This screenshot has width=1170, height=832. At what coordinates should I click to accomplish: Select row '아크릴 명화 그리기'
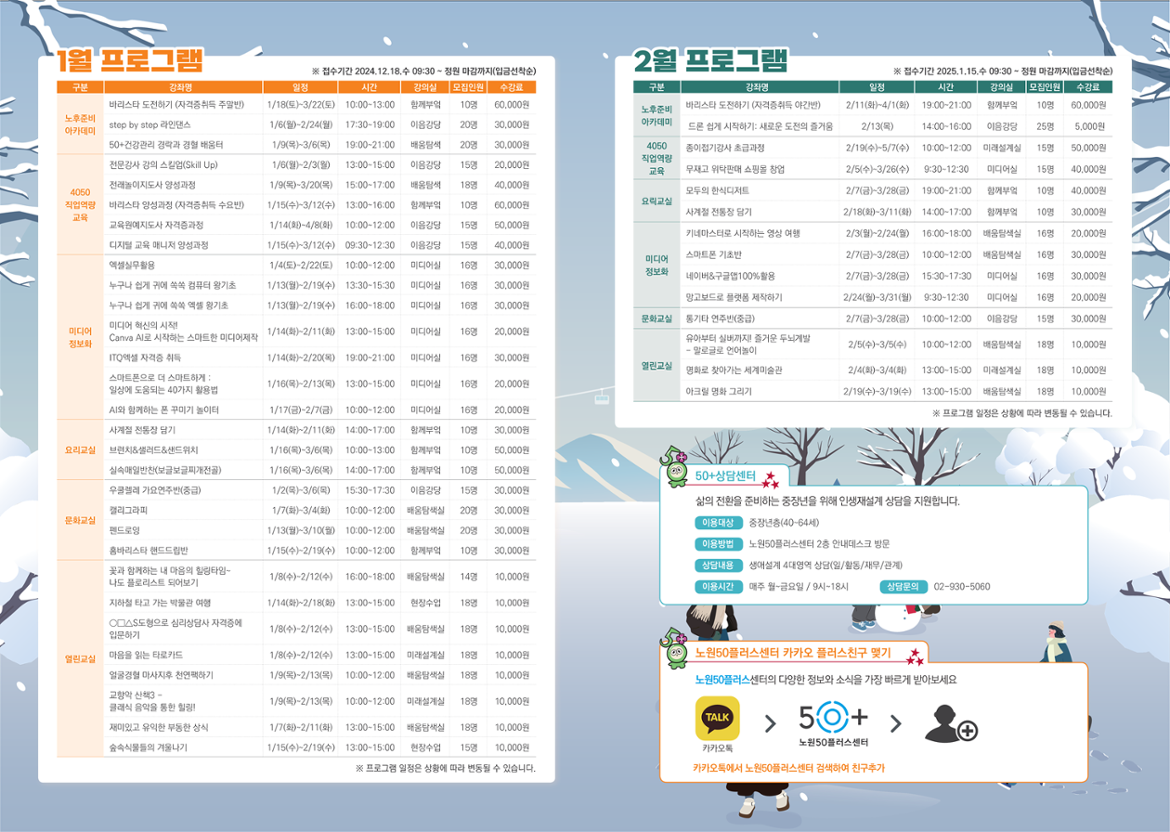[x=896, y=392]
